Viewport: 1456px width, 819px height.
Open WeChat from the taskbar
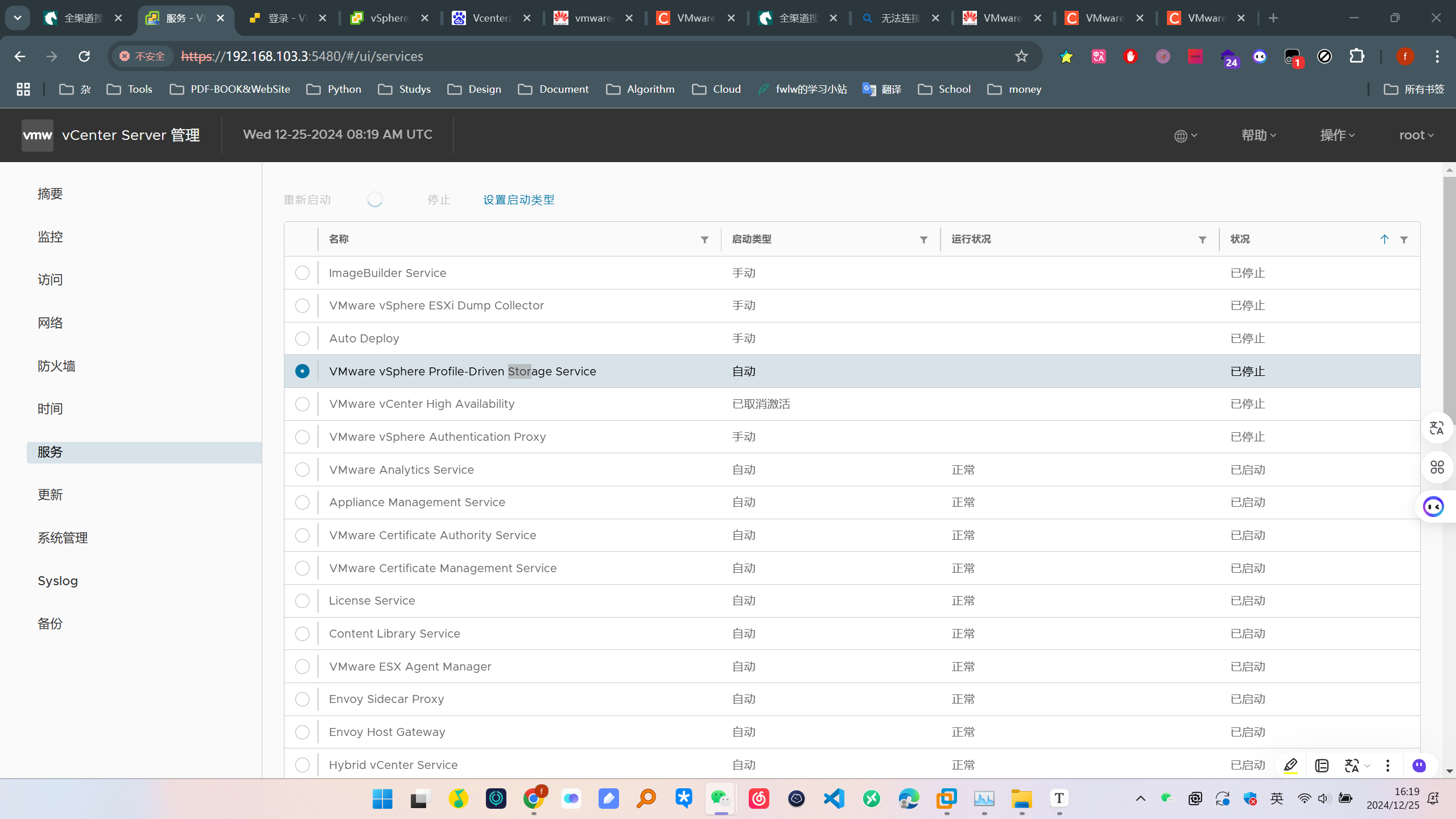click(x=721, y=799)
